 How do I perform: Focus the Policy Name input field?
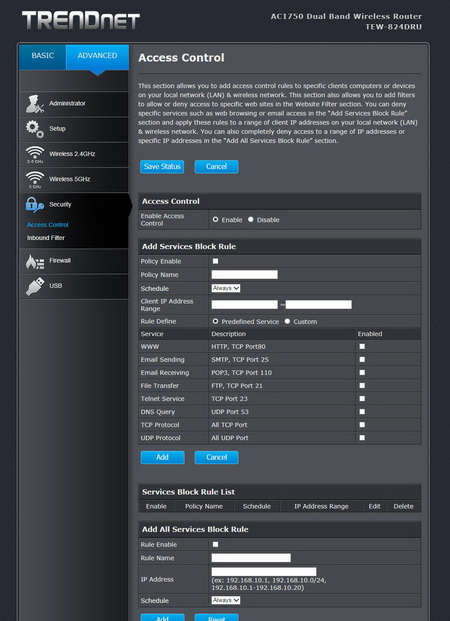tap(244, 274)
